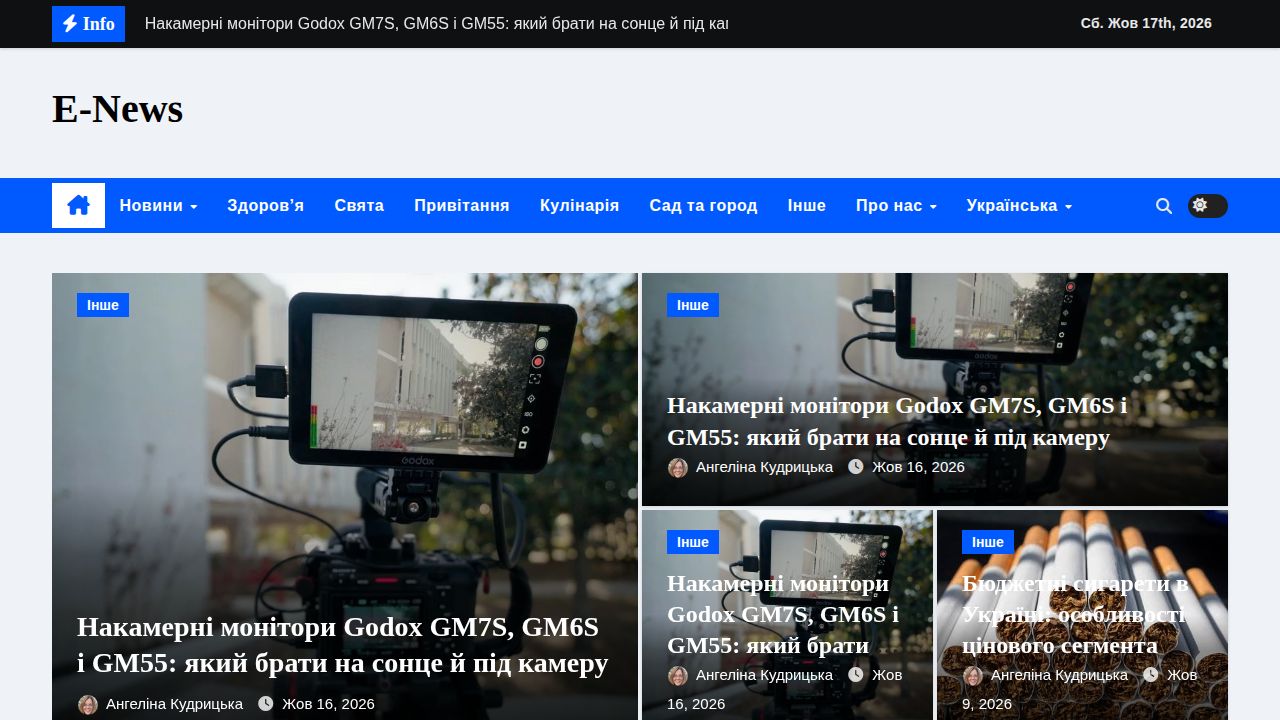Click author name Ангеліна Кудрицька on top-right post

click(764, 467)
